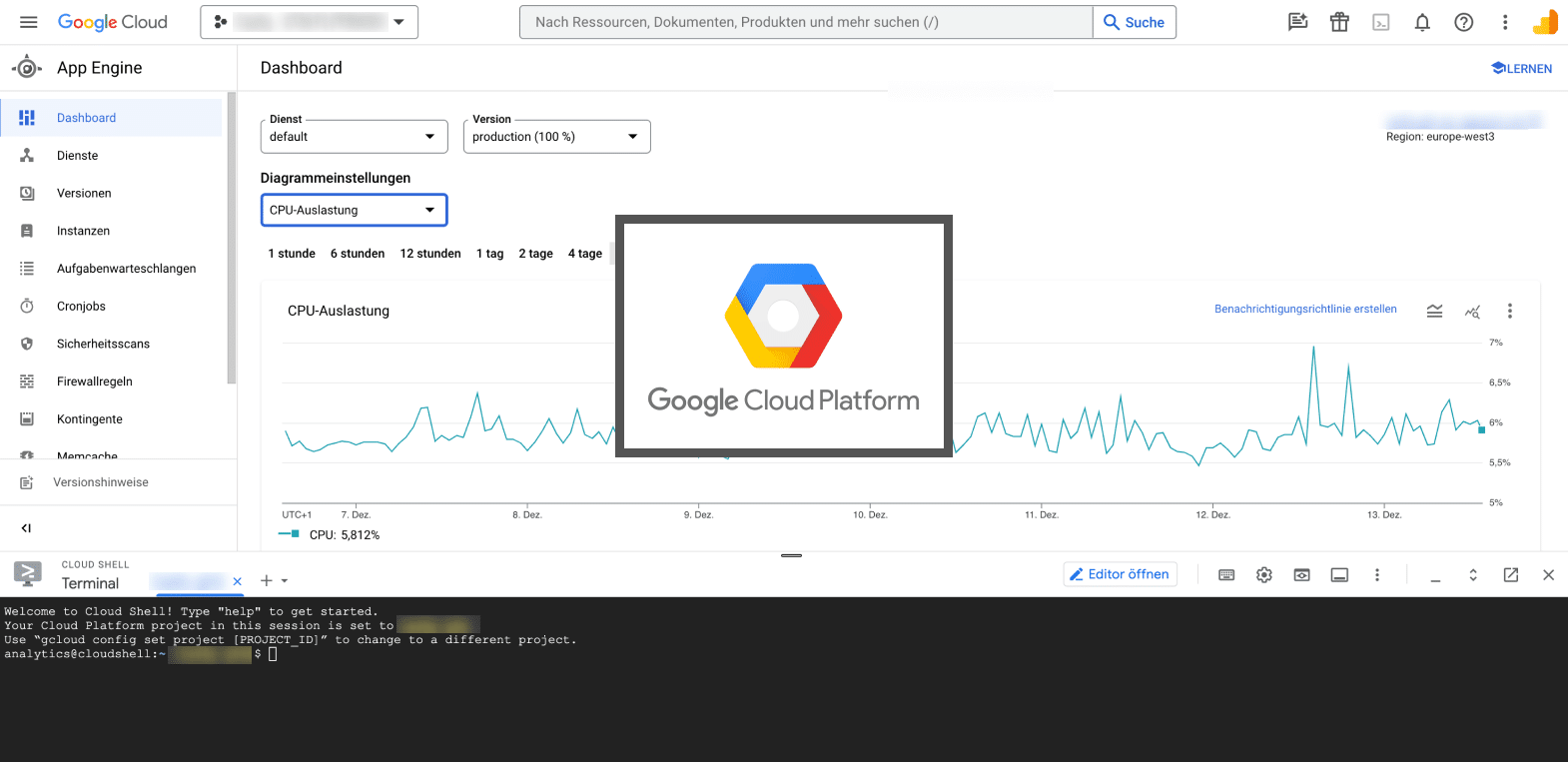Open the Cloud Shell keyboard icon

coord(1226,575)
